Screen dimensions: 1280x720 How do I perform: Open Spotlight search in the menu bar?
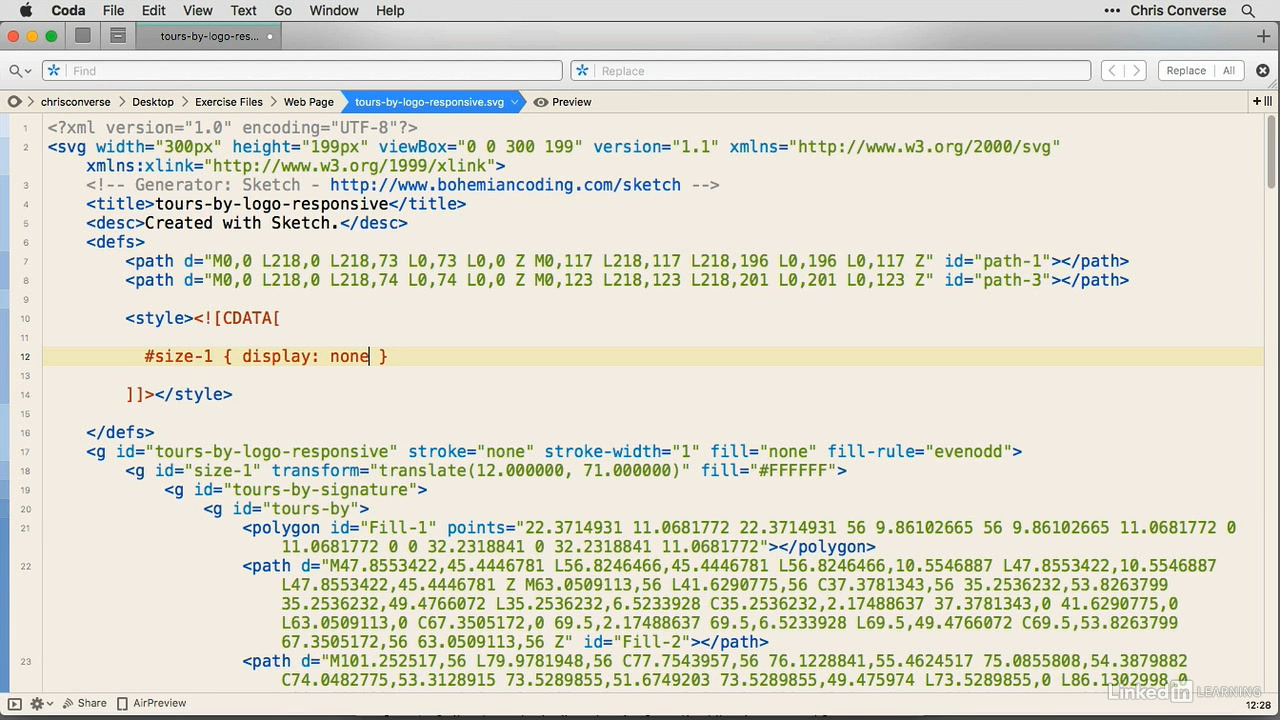1248,10
